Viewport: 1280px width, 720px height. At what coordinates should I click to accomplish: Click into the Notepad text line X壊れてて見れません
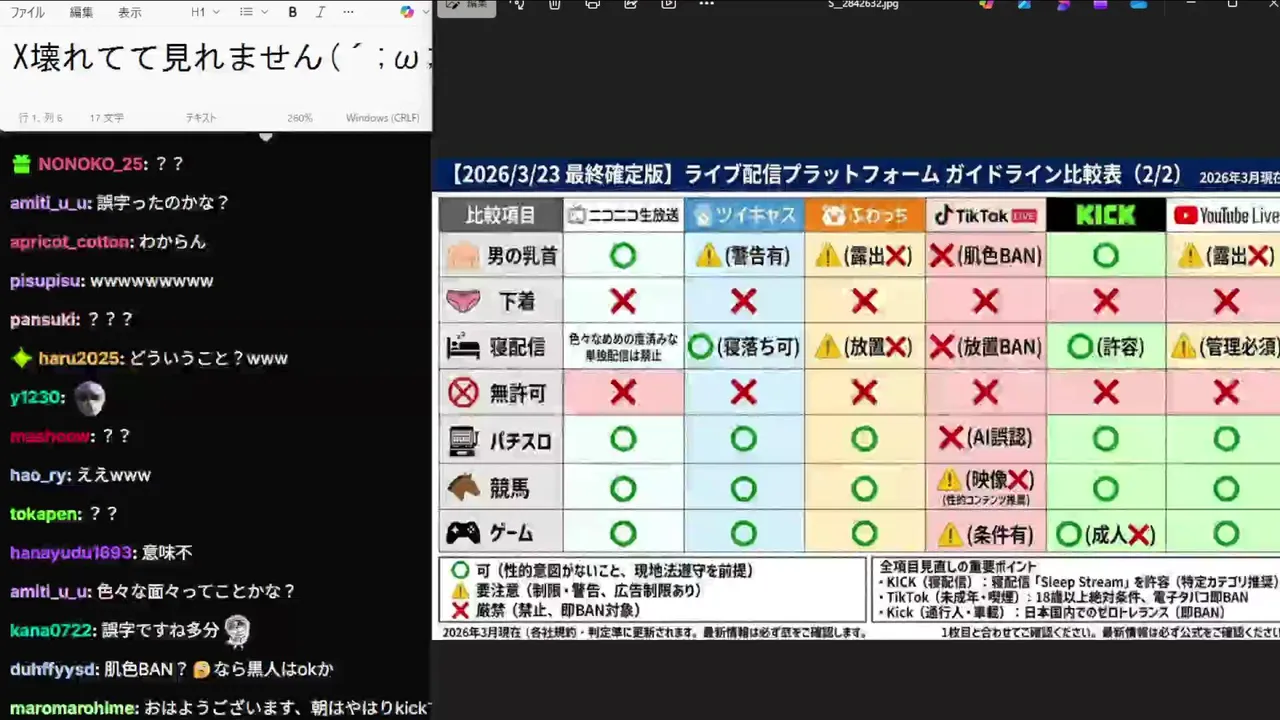(x=222, y=58)
